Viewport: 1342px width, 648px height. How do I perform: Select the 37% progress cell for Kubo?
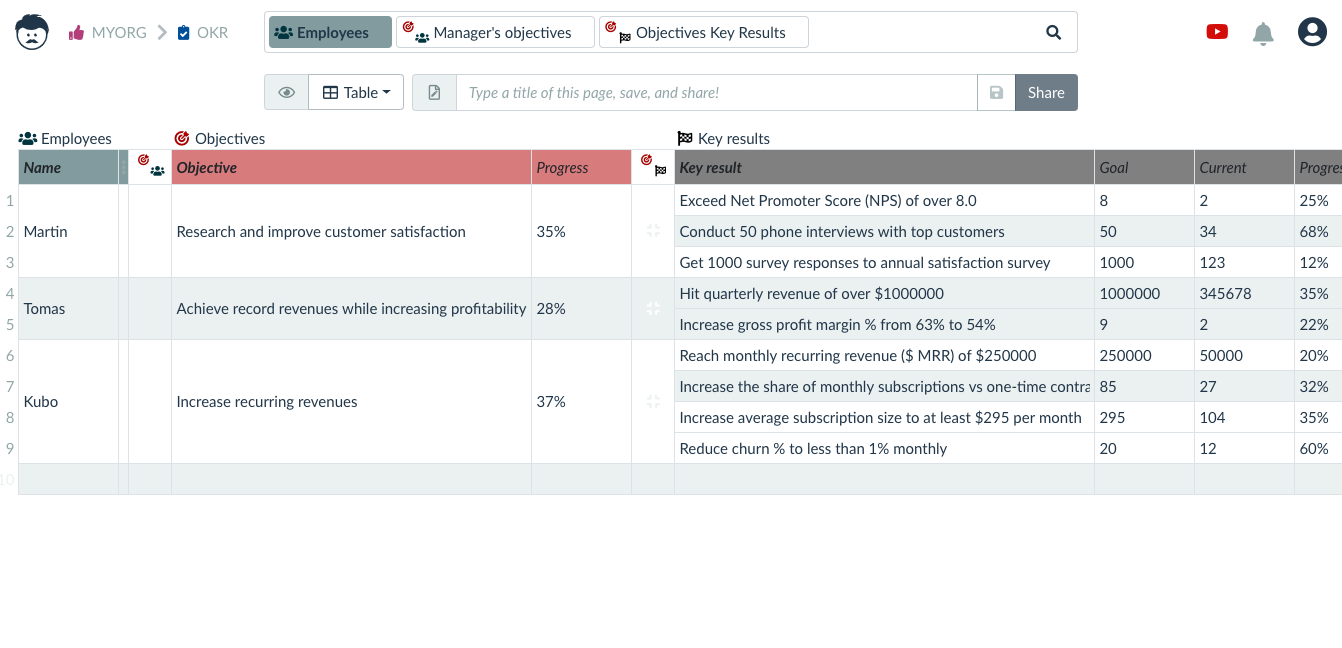click(581, 402)
